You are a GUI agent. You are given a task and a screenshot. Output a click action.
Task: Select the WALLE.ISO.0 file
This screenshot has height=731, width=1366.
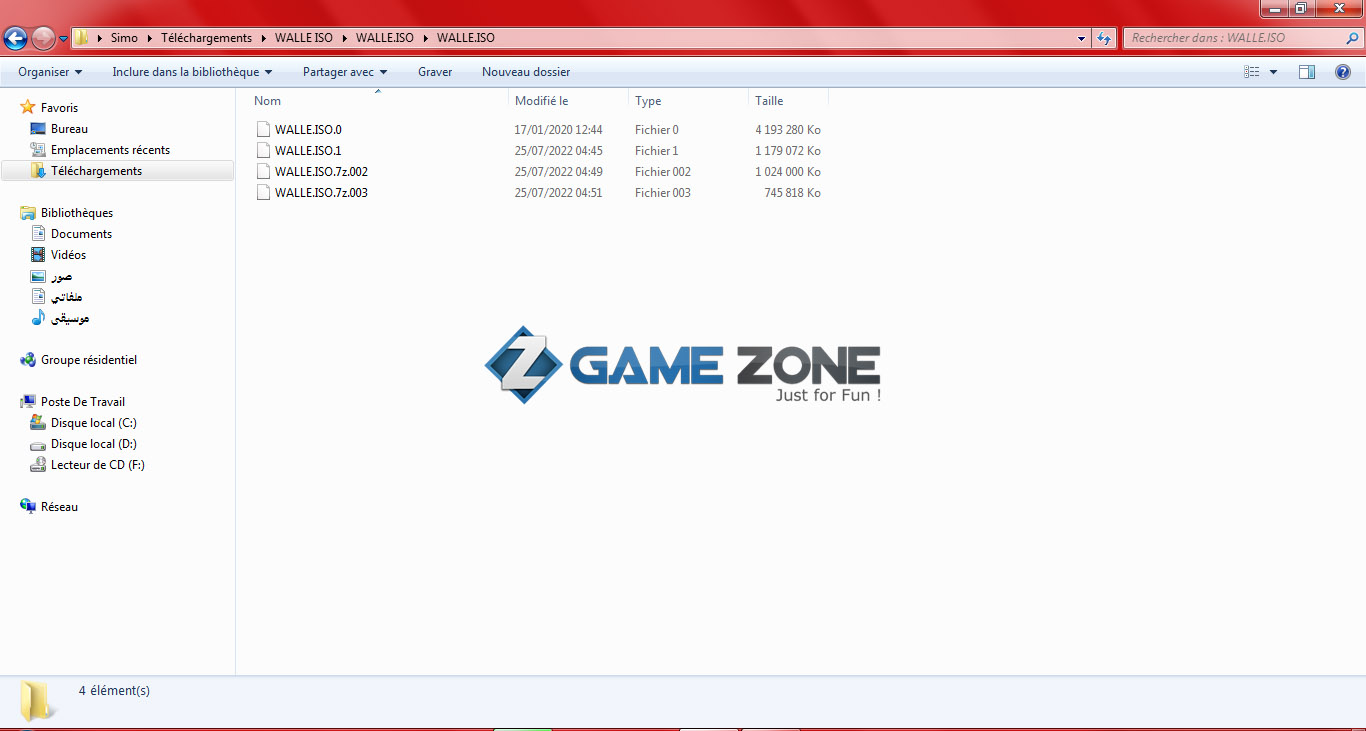click(308, 130)
